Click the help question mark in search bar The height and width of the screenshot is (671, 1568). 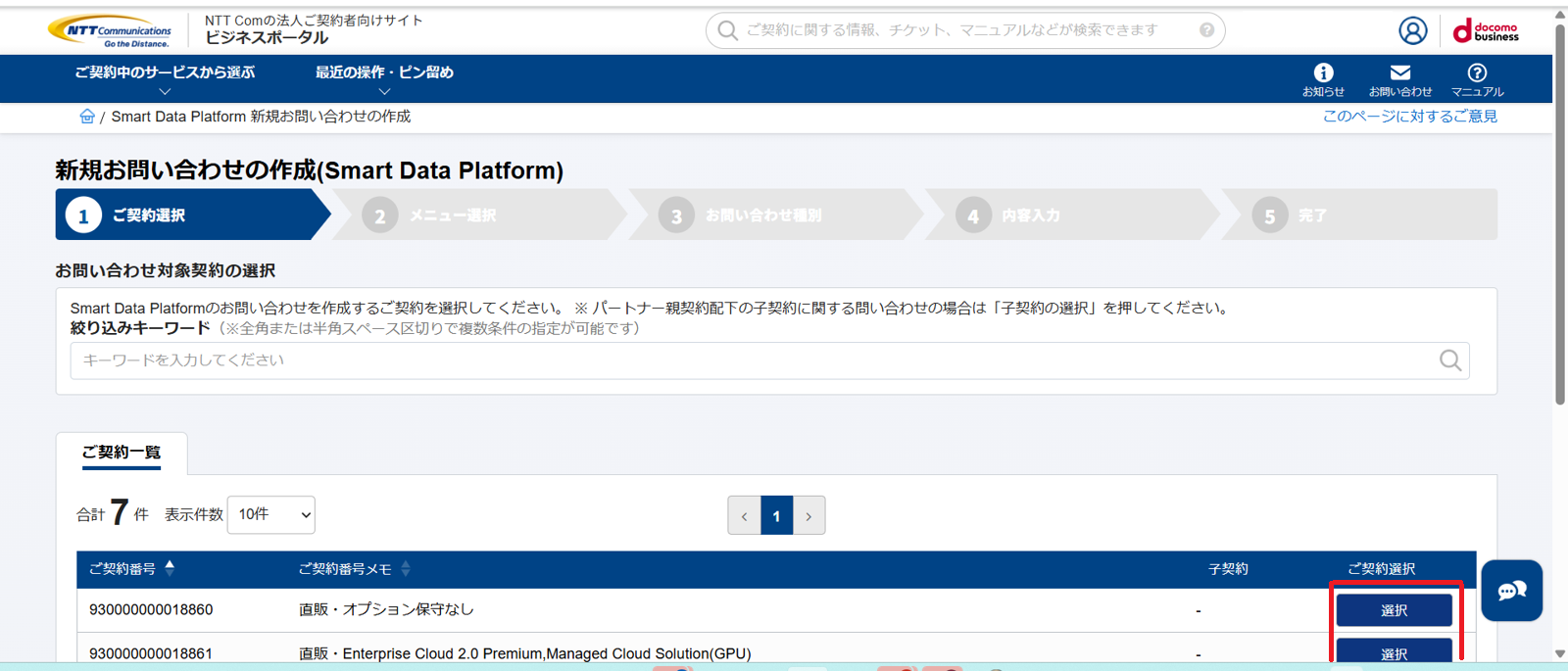pos(1206,30)
